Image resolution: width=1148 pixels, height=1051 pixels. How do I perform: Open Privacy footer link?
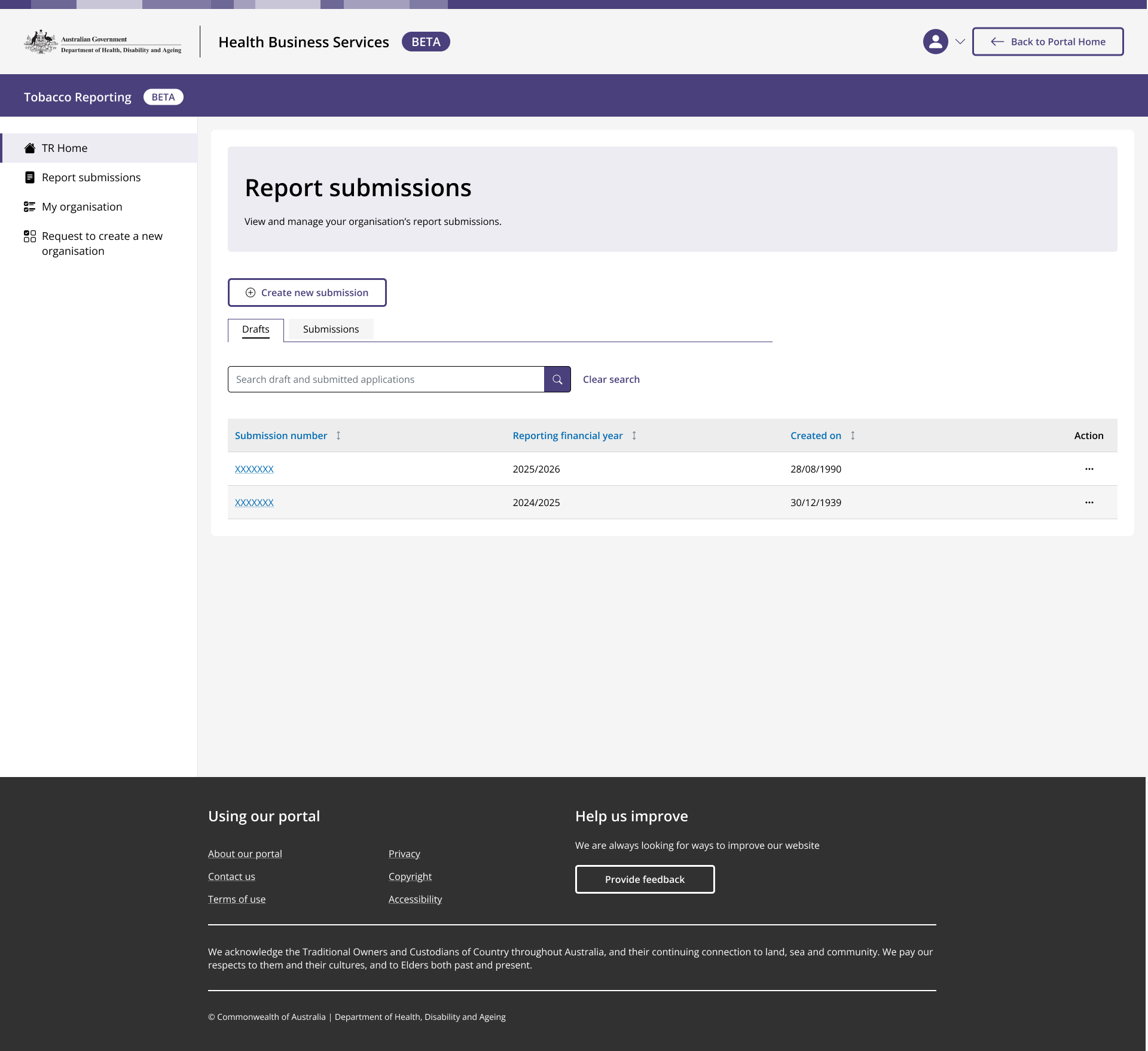[x=404, y=854]
